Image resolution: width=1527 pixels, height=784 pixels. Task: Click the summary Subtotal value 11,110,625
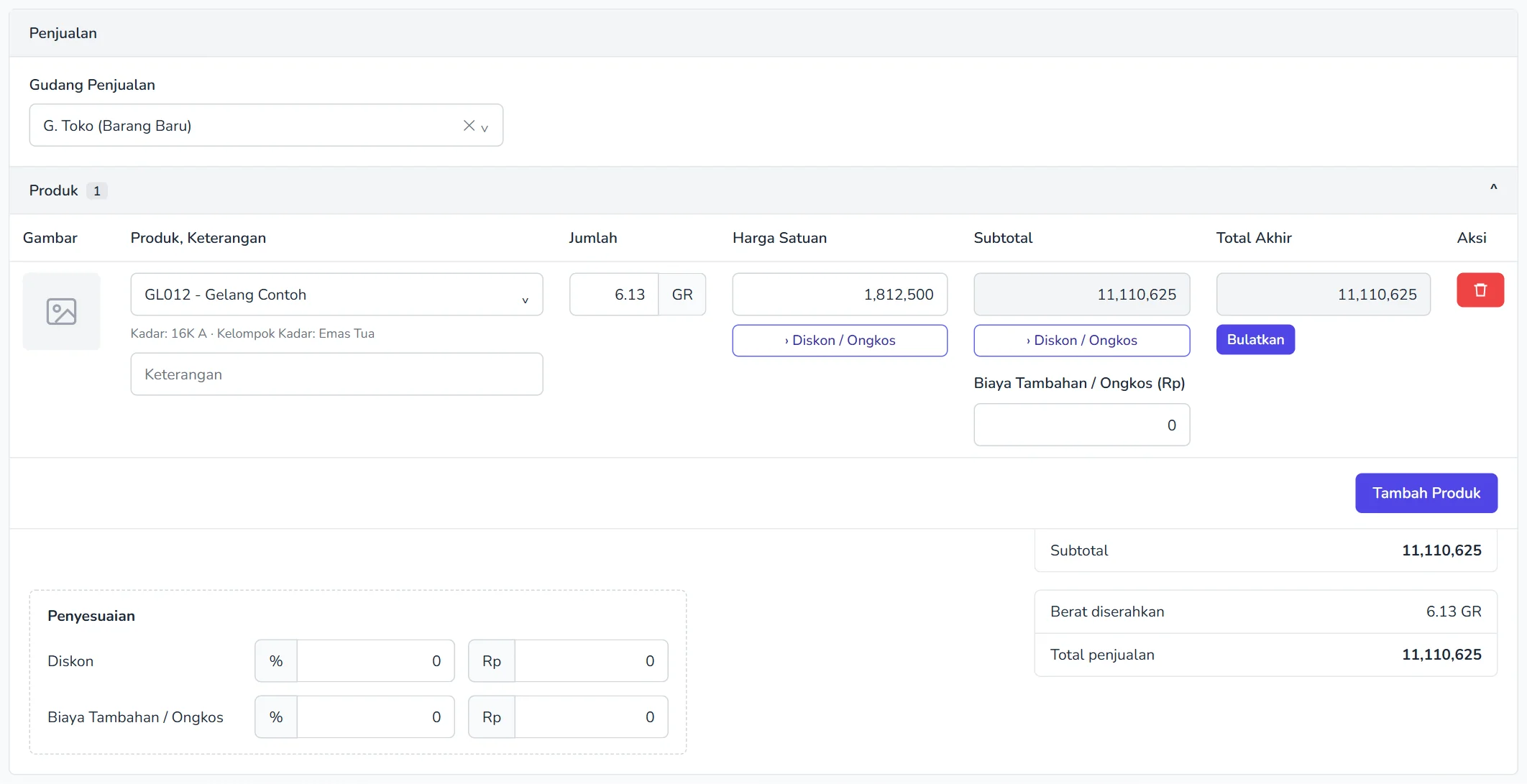point(1441,550)
